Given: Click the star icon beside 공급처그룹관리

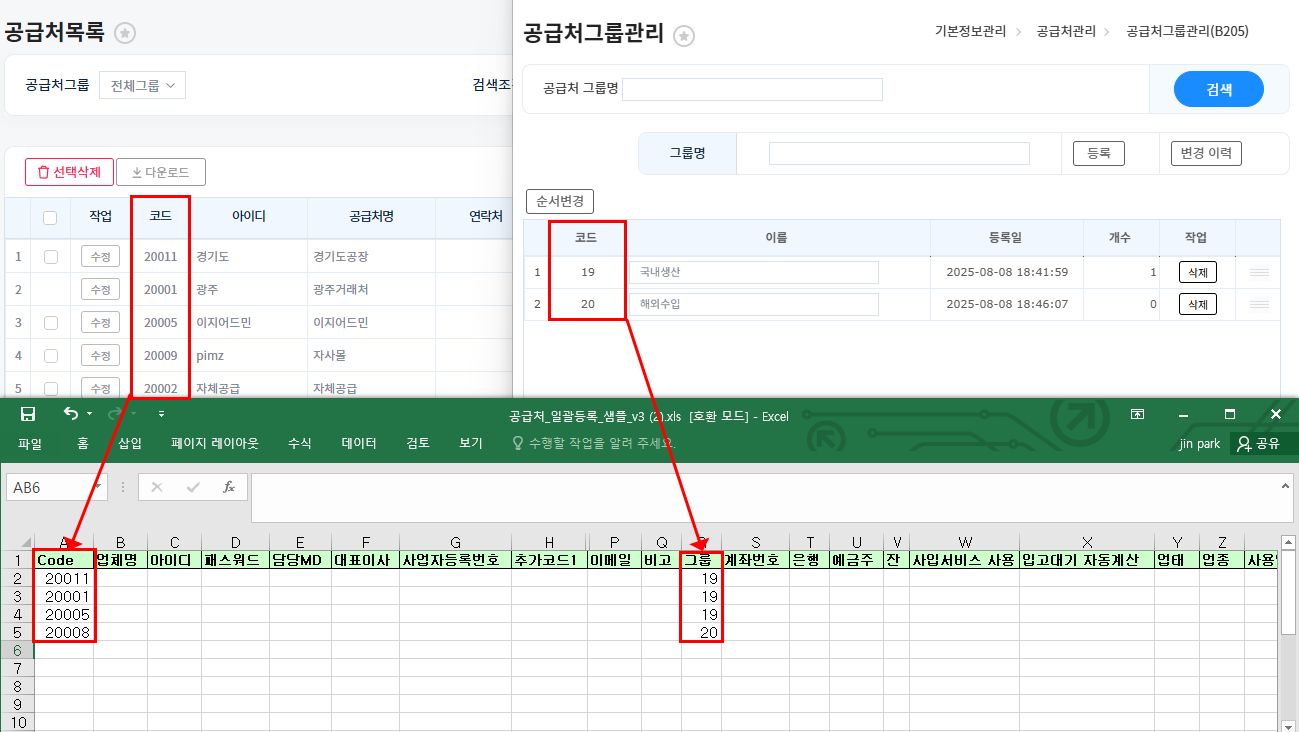Looking at the screenshot, I should [x=684, y=36].
